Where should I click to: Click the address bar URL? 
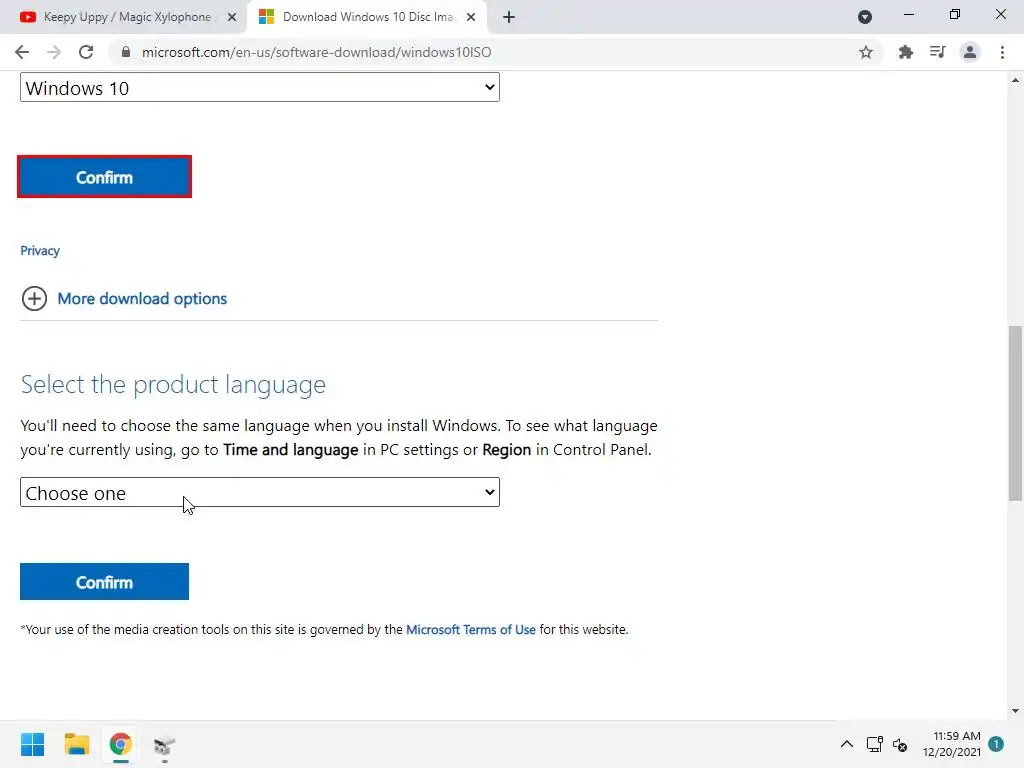[x=317, y=52]
